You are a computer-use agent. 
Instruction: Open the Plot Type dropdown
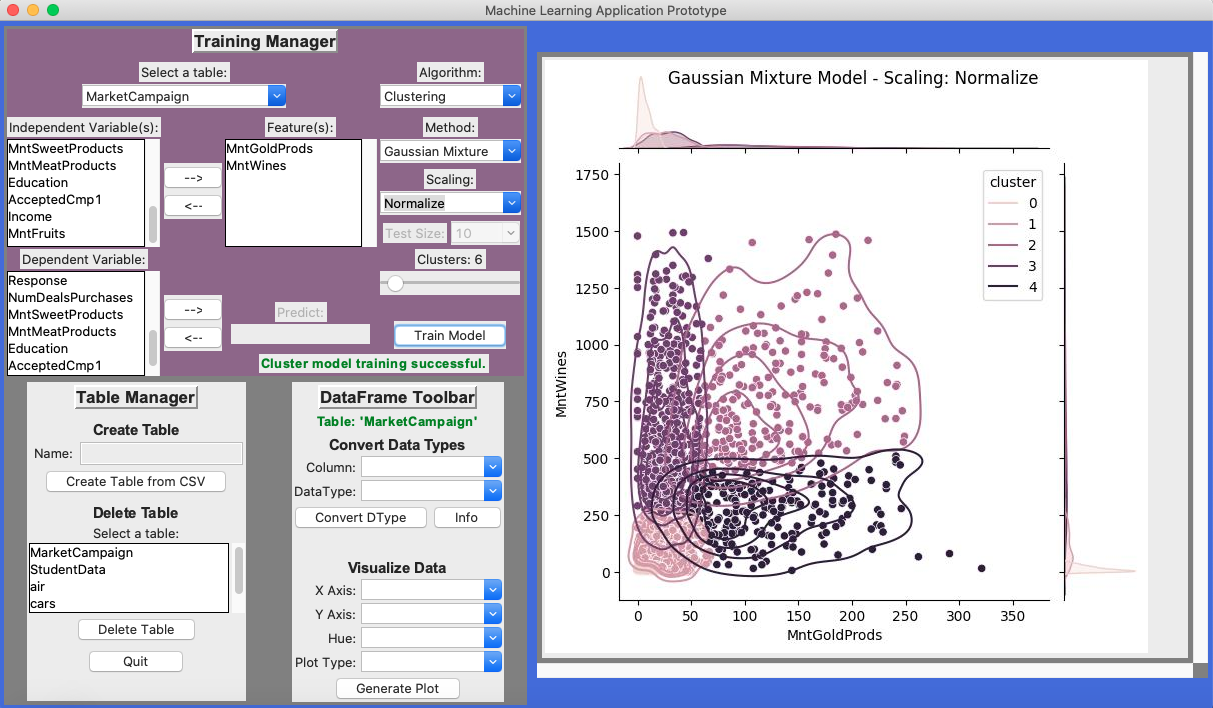point(431,661)
